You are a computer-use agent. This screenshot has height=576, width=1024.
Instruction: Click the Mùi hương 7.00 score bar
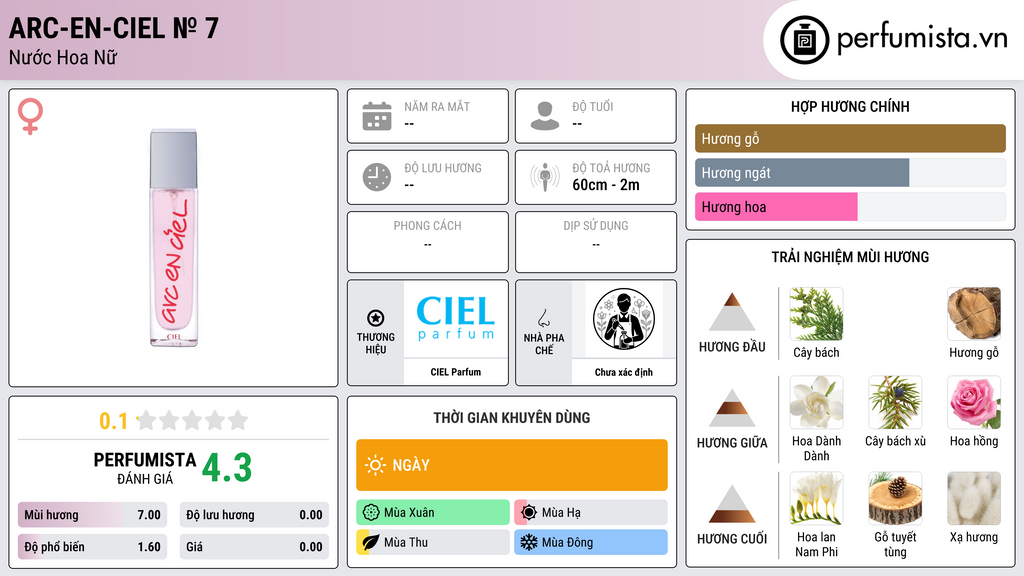click(93, 515)
